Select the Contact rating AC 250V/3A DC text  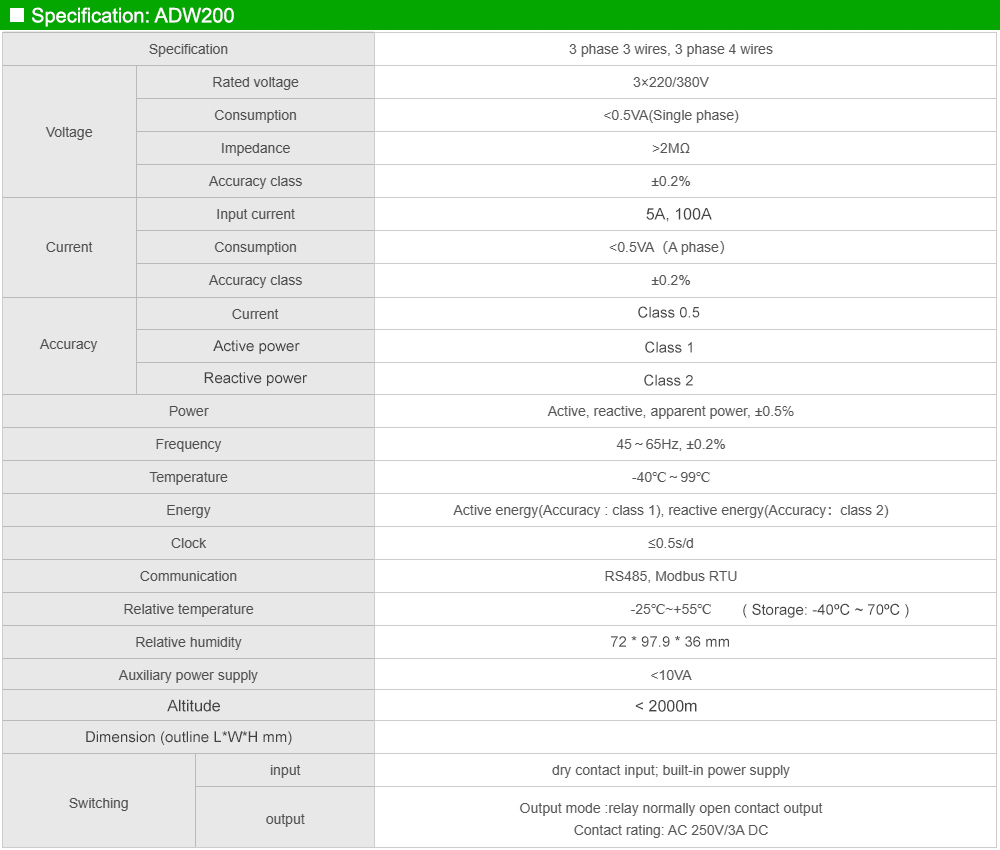(x=670, y=830)
